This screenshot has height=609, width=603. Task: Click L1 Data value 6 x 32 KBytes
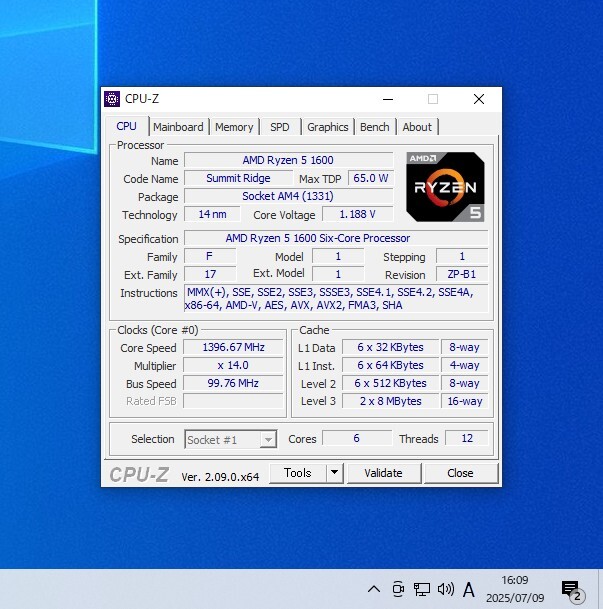coord(391,347)
